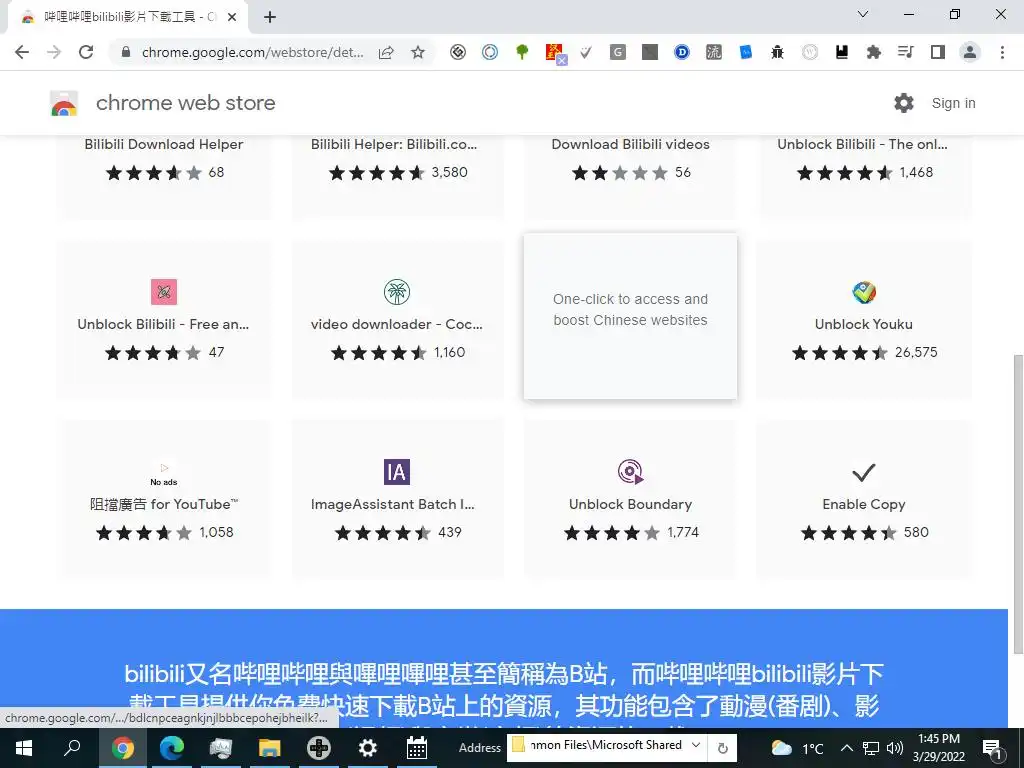Click the Enable Copy checkmark icon
1024x768 pixels.
coord(863,472)
